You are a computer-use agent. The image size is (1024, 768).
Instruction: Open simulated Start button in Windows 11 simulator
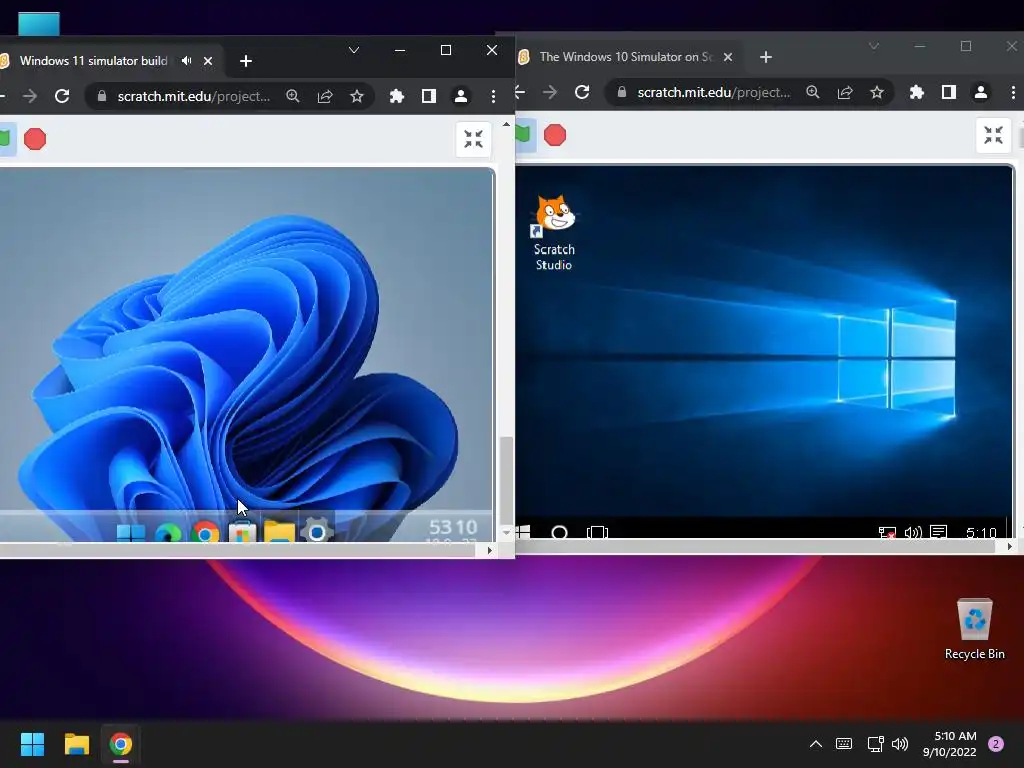tap(131, 533)
